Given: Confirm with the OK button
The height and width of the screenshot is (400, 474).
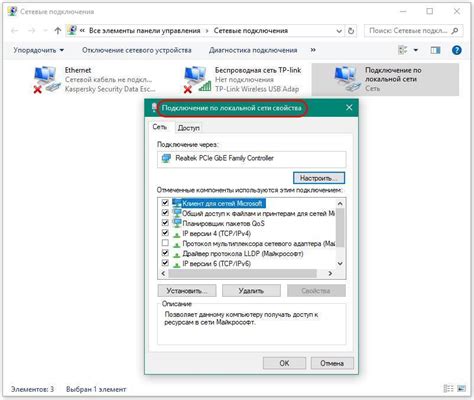Looking at the screenshot, I should point(284,363).
